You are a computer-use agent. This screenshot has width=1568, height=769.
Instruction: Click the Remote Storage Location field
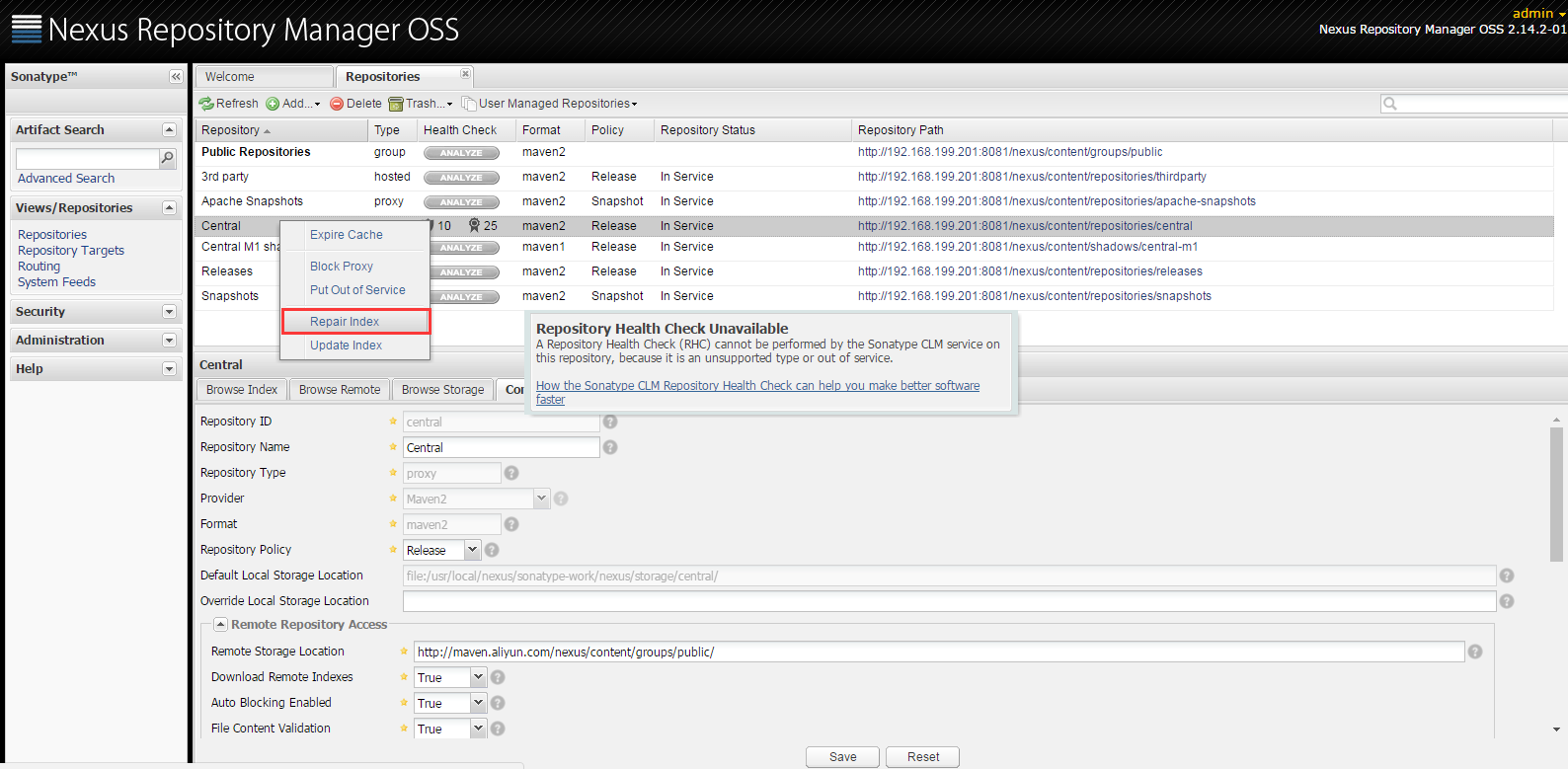tap(939, 652)
